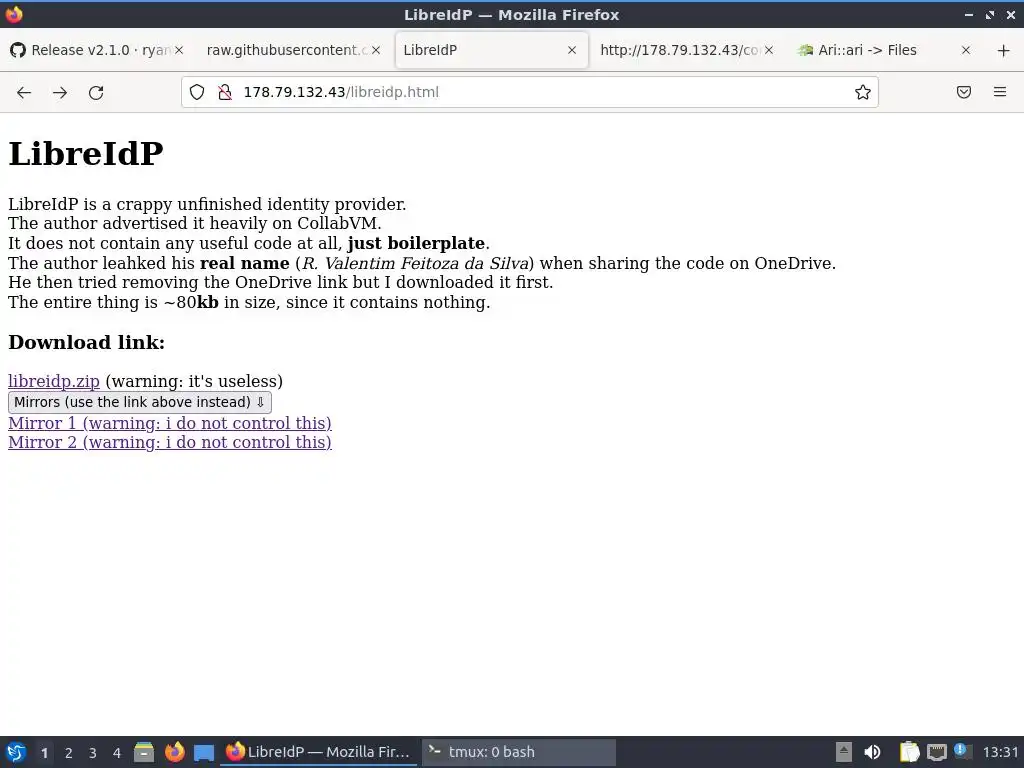Go forward using the forward arrow

click(60, 92)
